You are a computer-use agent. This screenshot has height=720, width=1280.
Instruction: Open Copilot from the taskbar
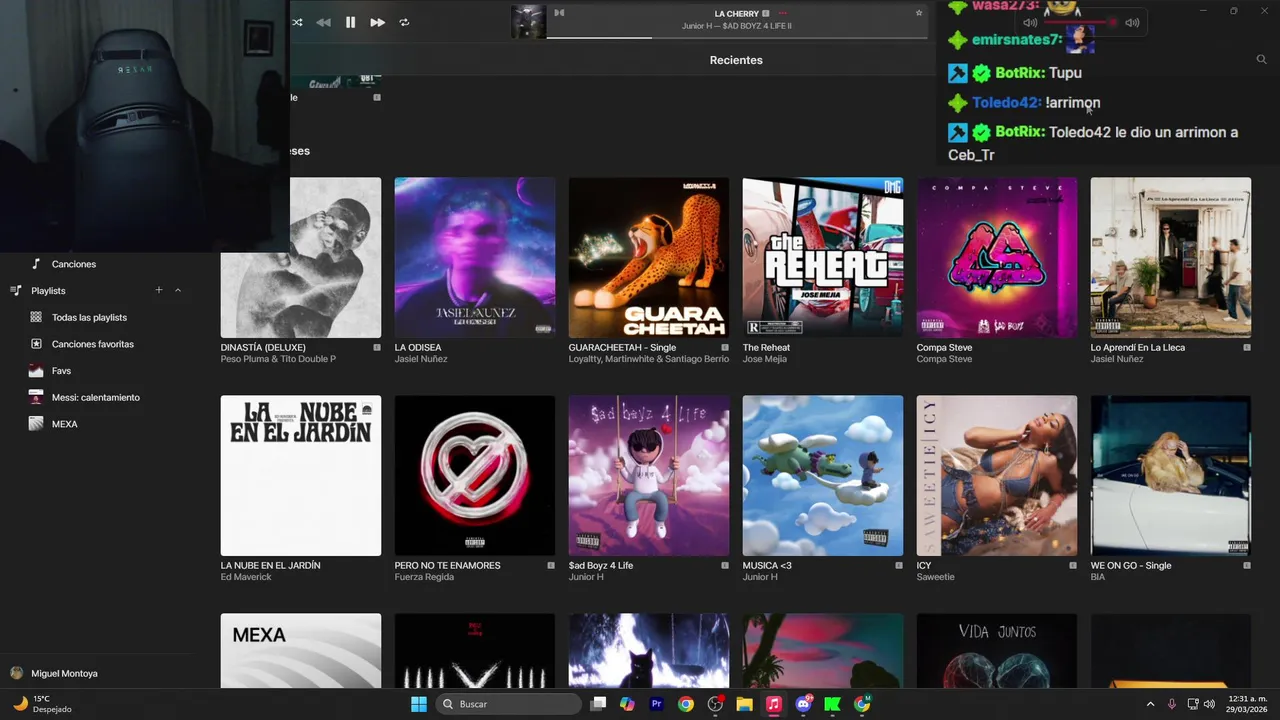pos(627,704)
